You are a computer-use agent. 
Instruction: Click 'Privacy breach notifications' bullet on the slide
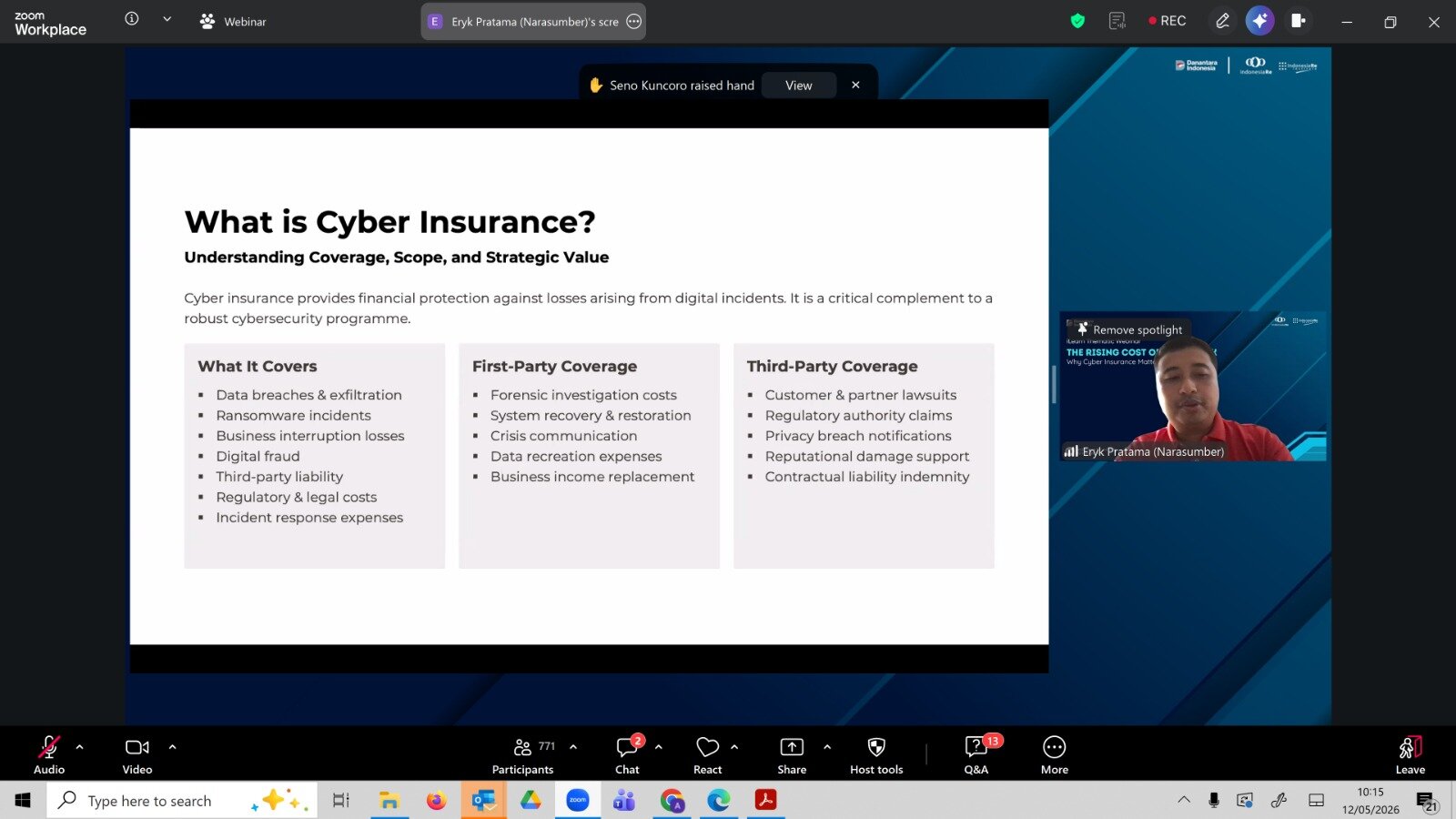point(858,436)
